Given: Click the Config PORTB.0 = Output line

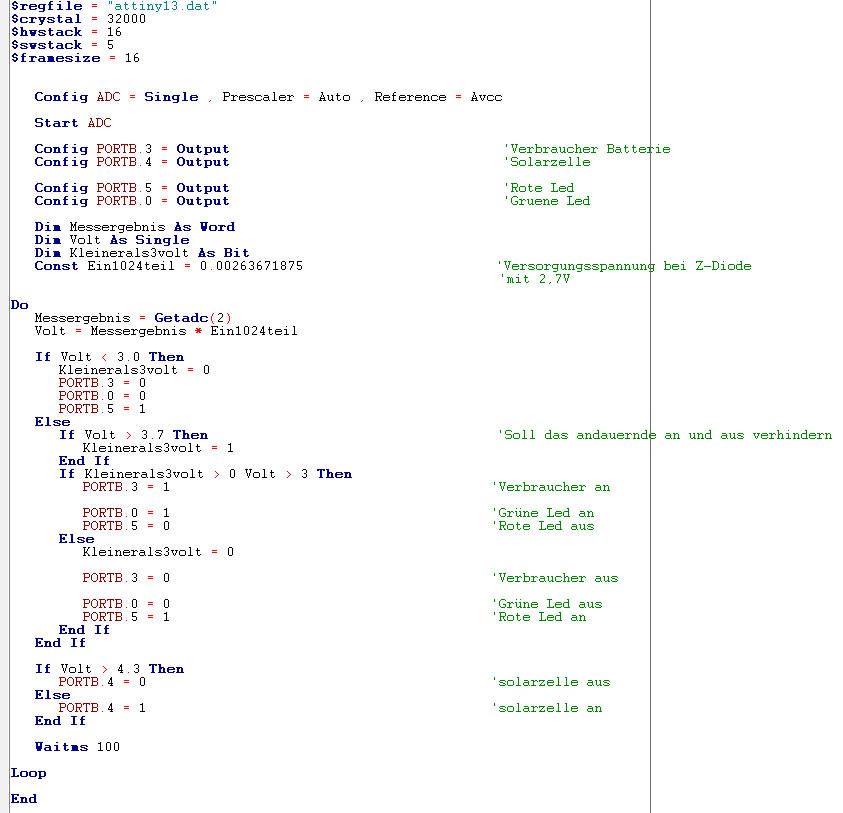Looking at the screenshot, I should 132,201.
